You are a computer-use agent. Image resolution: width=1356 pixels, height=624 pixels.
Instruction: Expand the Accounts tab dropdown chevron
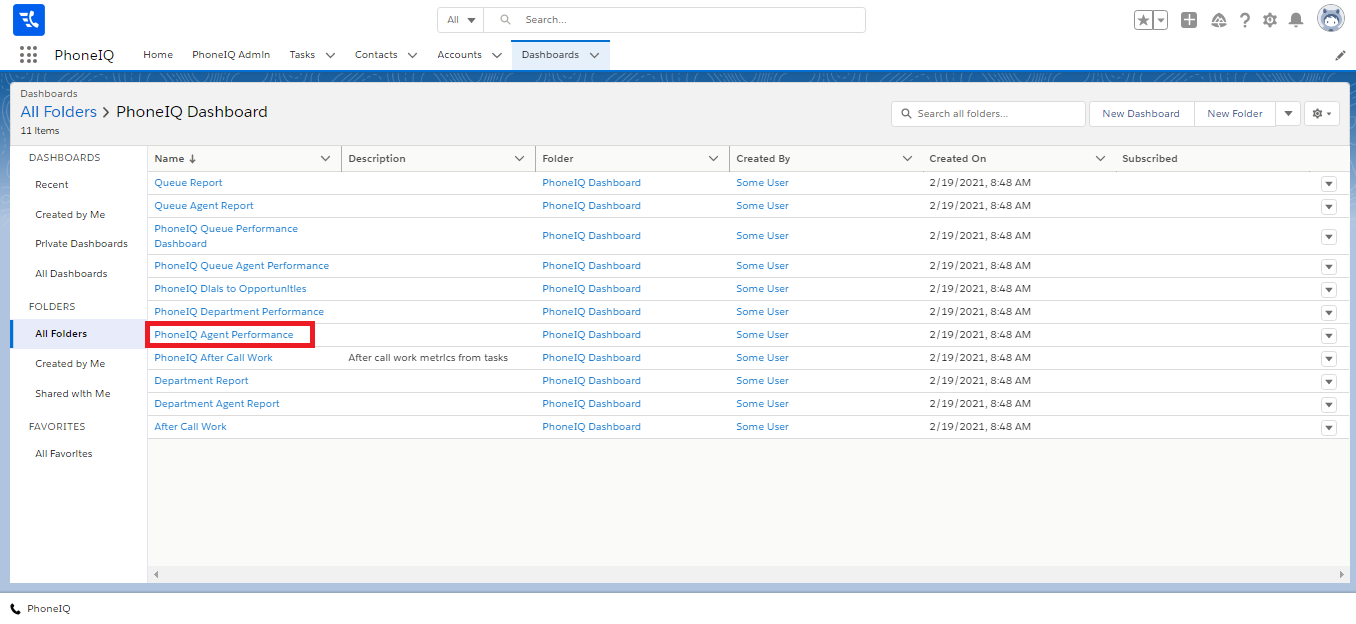497,55
